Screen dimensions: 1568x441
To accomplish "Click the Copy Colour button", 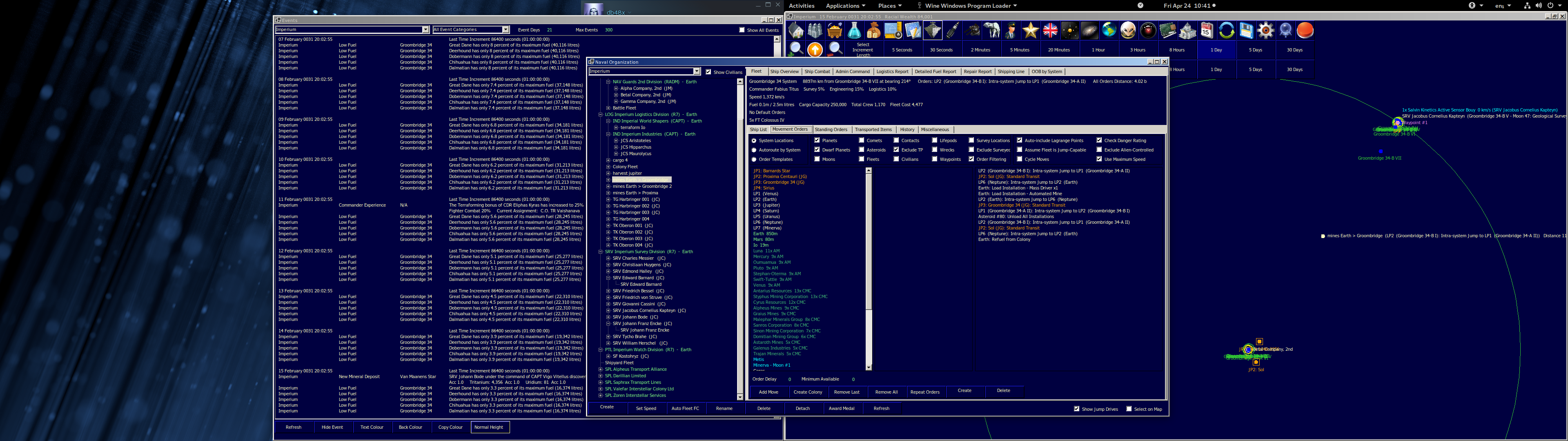I will [450, 427].
